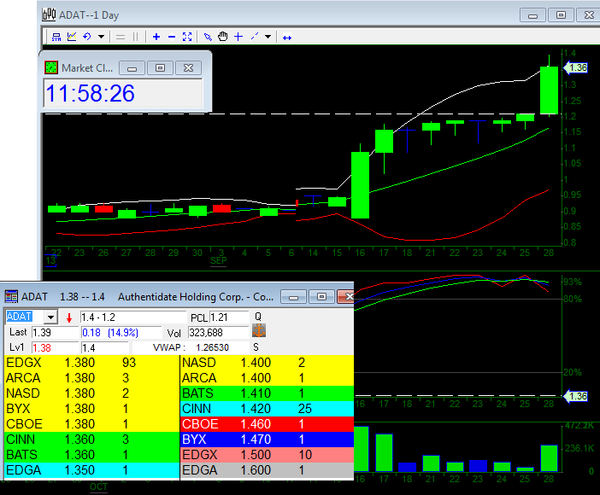Click the large green candle on day 28
This screenshot has width=600, height=495.
pos(549,90)
